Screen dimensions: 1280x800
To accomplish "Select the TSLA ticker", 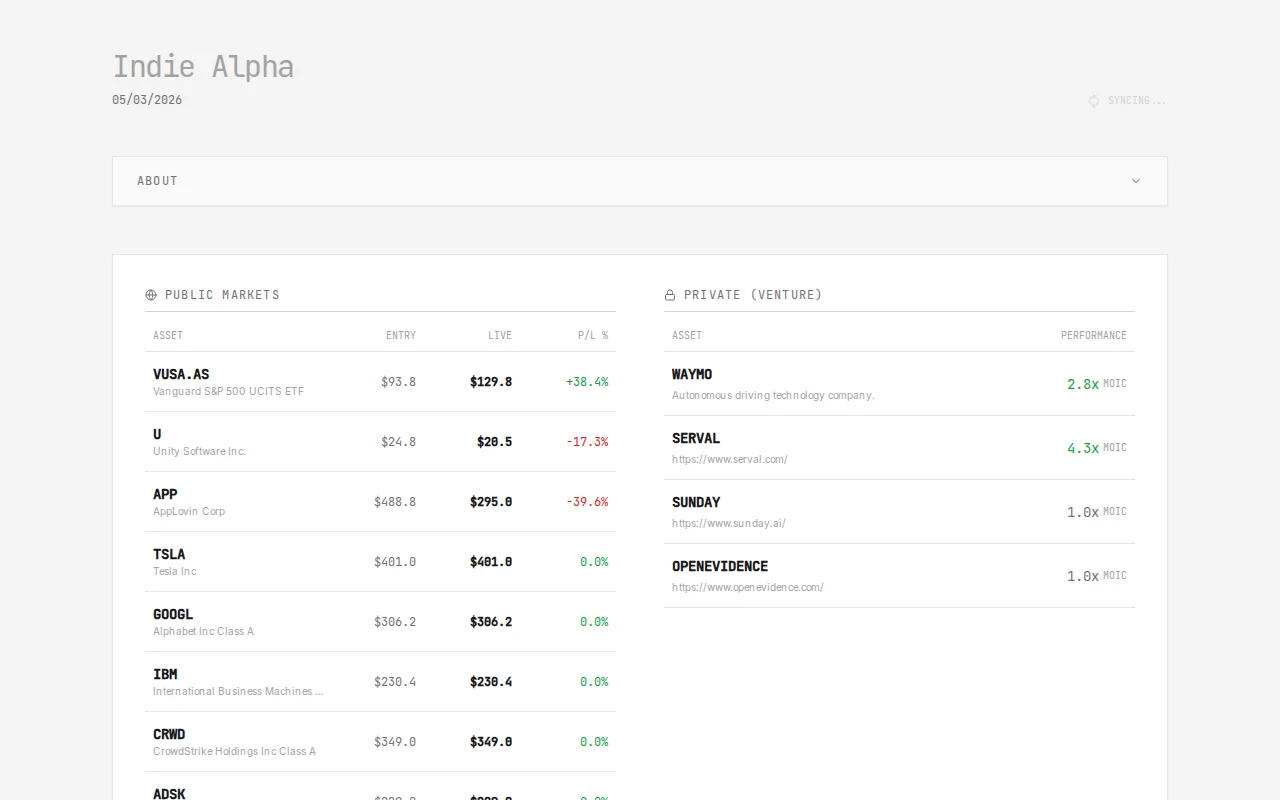I will [169, 554].
